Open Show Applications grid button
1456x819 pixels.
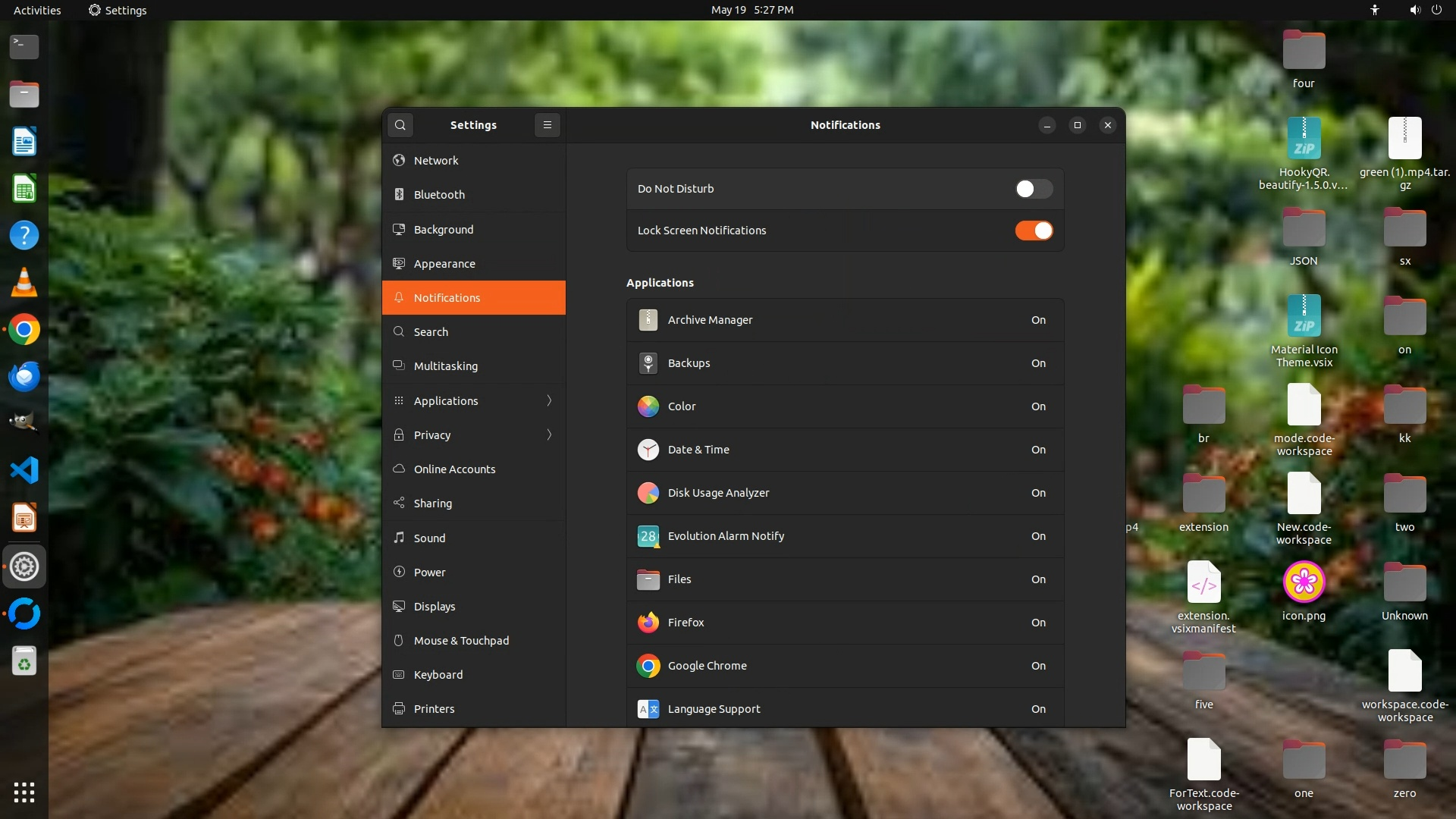(x=24, y=792)
